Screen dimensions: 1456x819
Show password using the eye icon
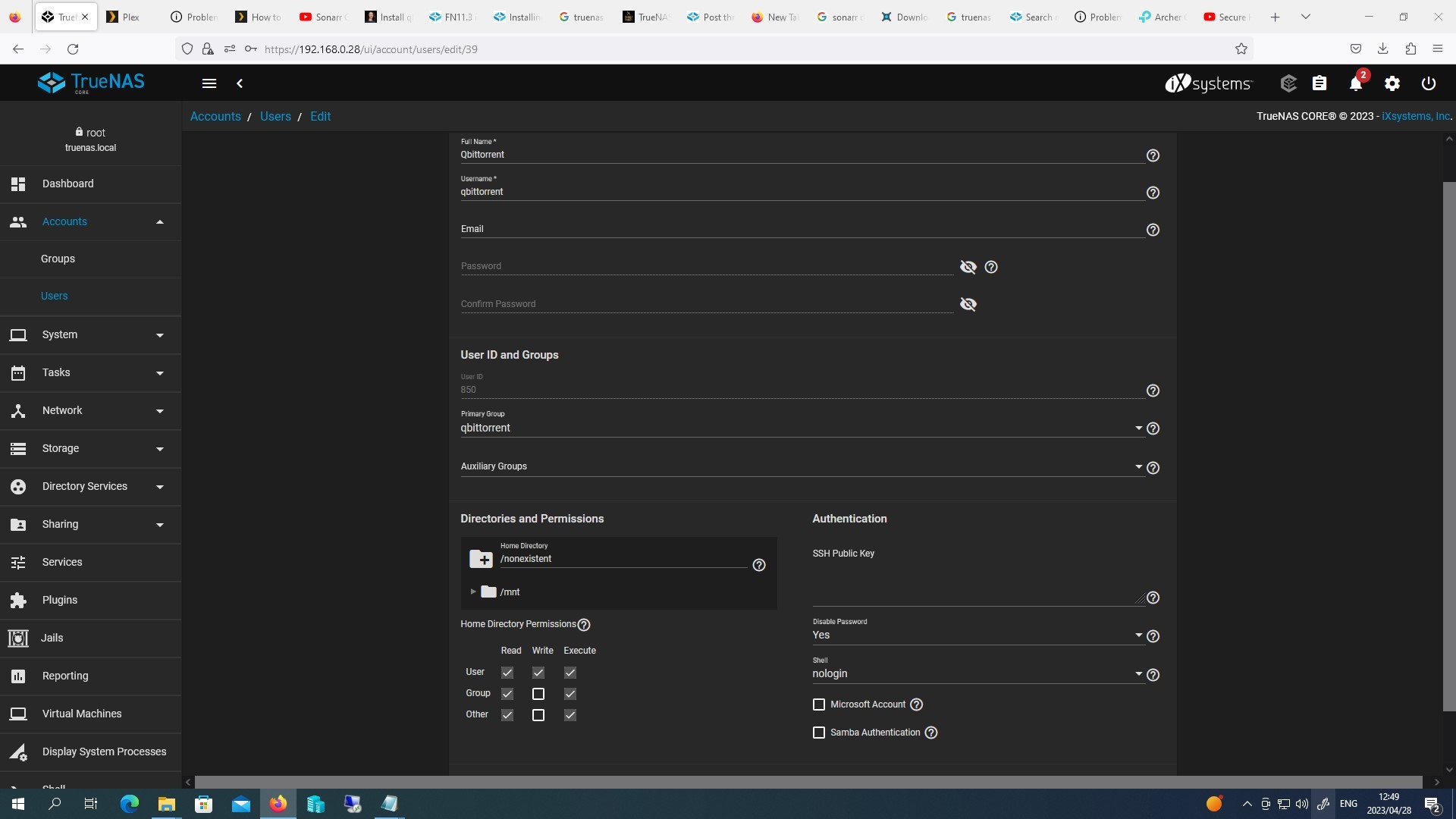pyautogui.click(x=968, y=267)
